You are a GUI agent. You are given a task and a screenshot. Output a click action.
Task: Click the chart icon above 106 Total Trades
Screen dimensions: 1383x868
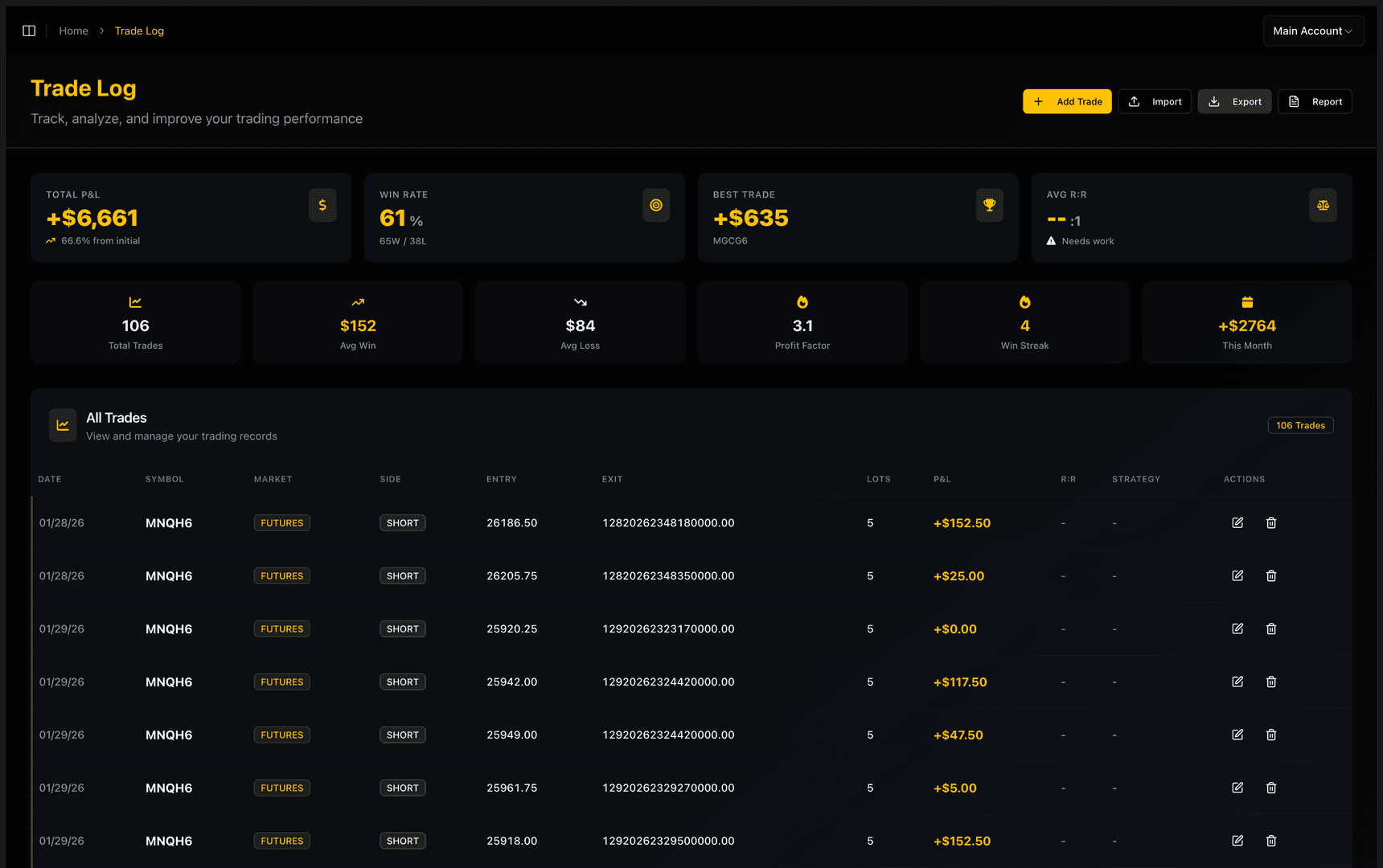click(x=135, y=302)
